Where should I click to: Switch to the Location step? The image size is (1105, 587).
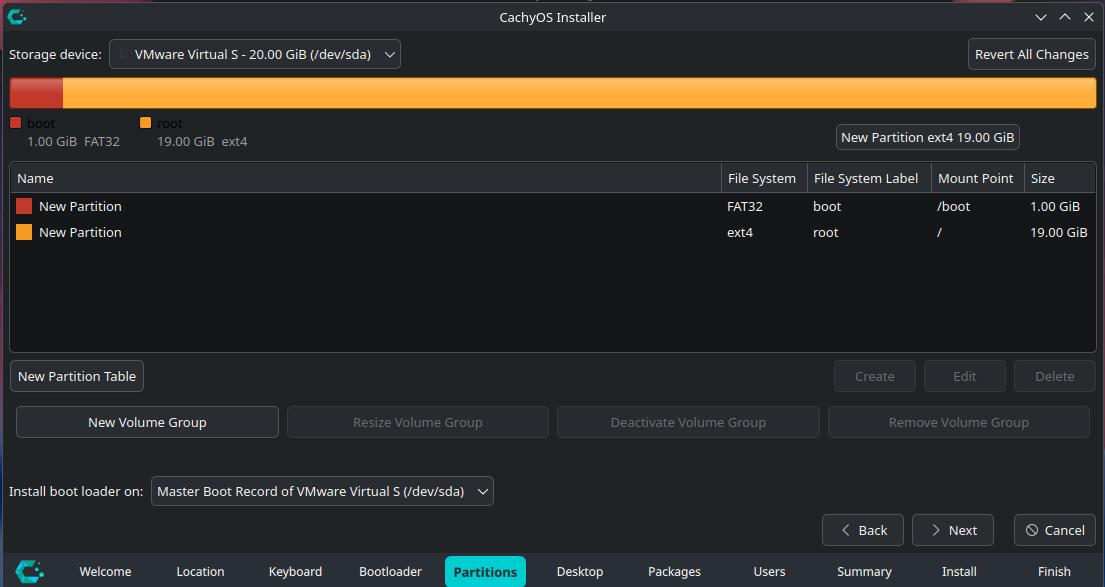pos(200,571)
